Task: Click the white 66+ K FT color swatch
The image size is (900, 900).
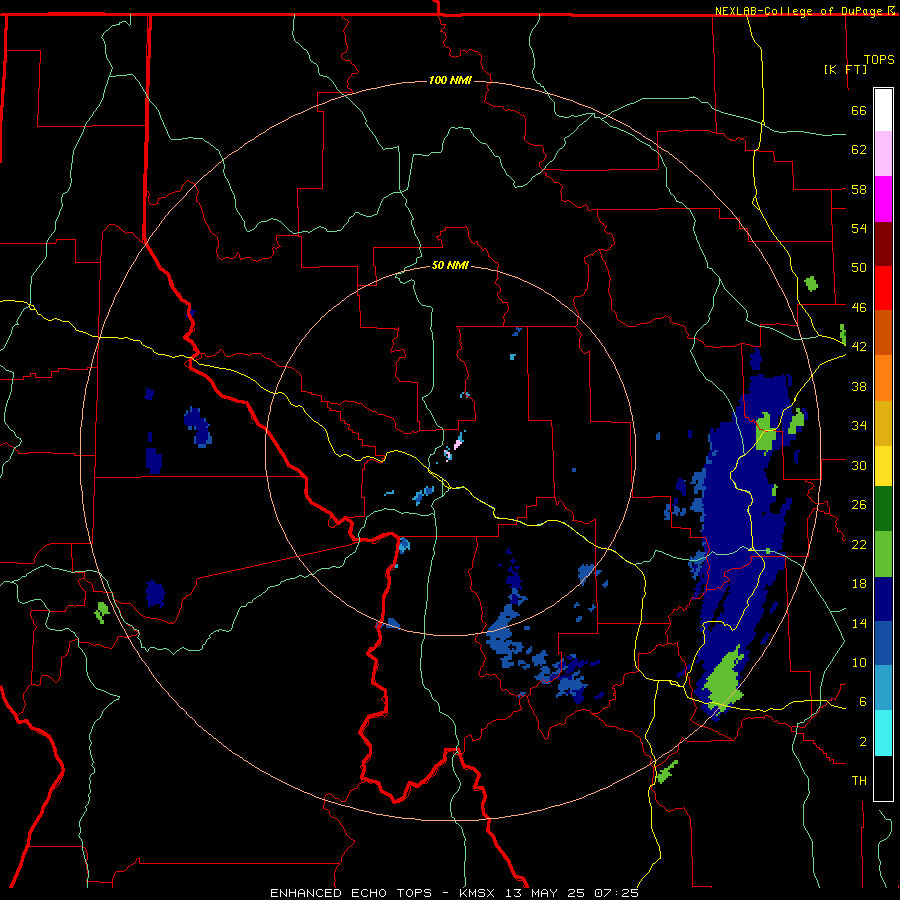Action: 883,110
